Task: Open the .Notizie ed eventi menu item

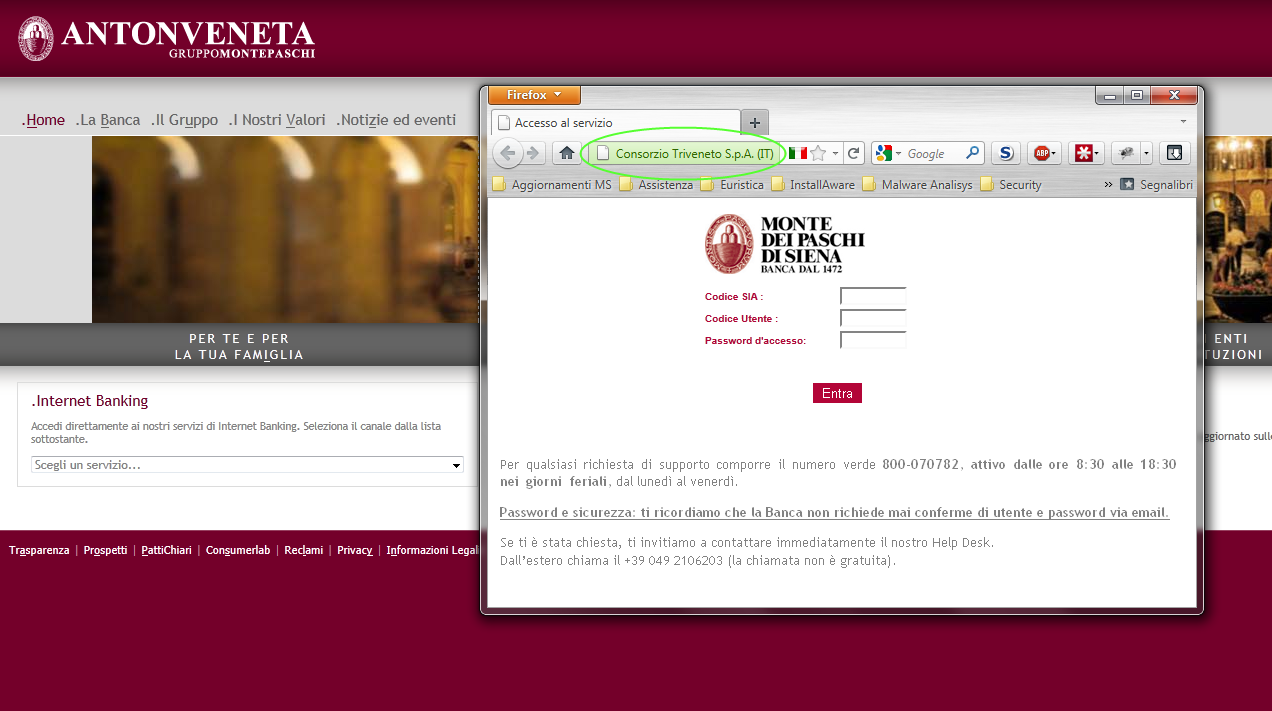Action: tap(396, 120)
